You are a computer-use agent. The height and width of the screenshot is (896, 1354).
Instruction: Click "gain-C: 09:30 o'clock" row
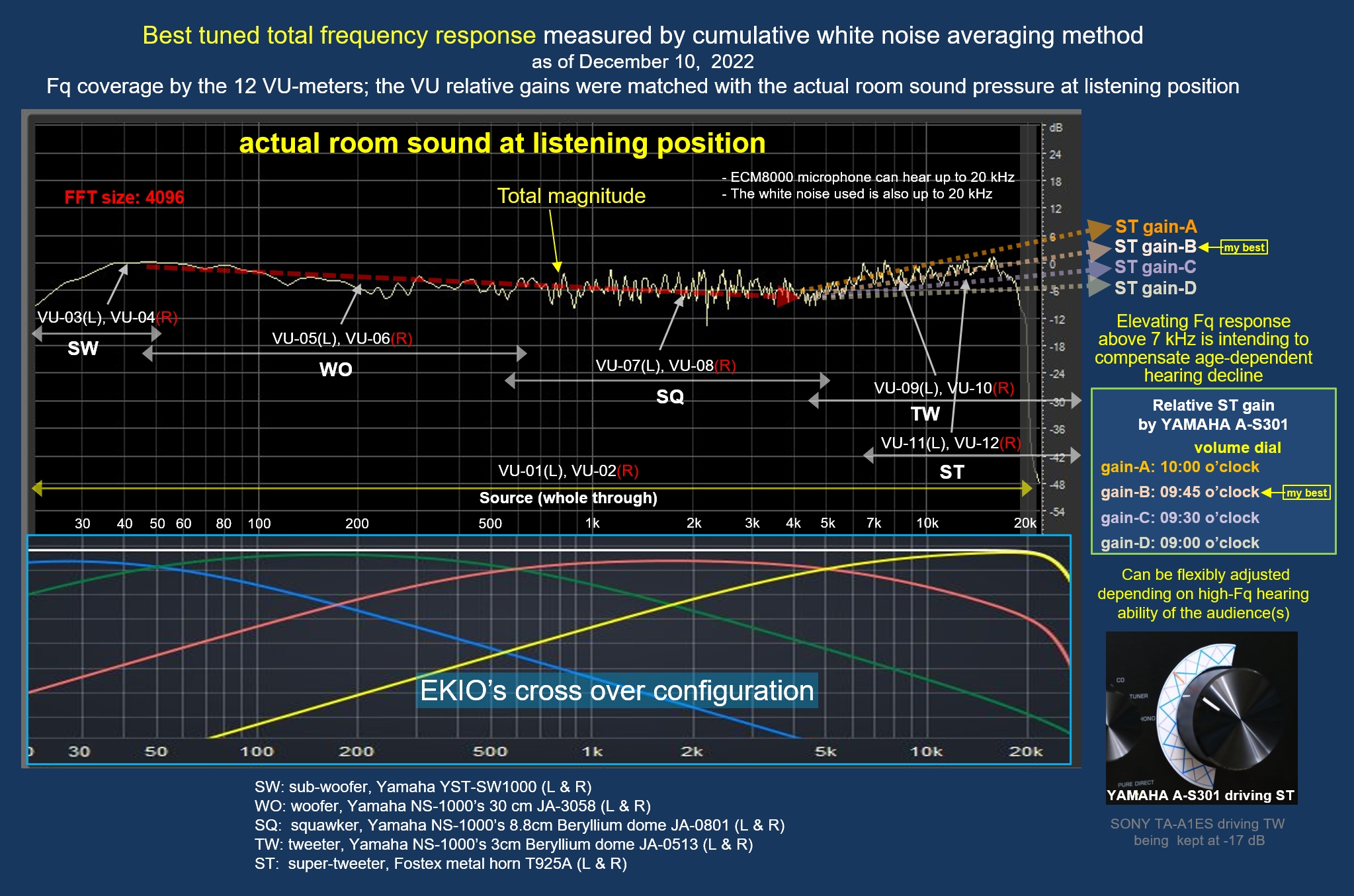tap(1179, 518)
